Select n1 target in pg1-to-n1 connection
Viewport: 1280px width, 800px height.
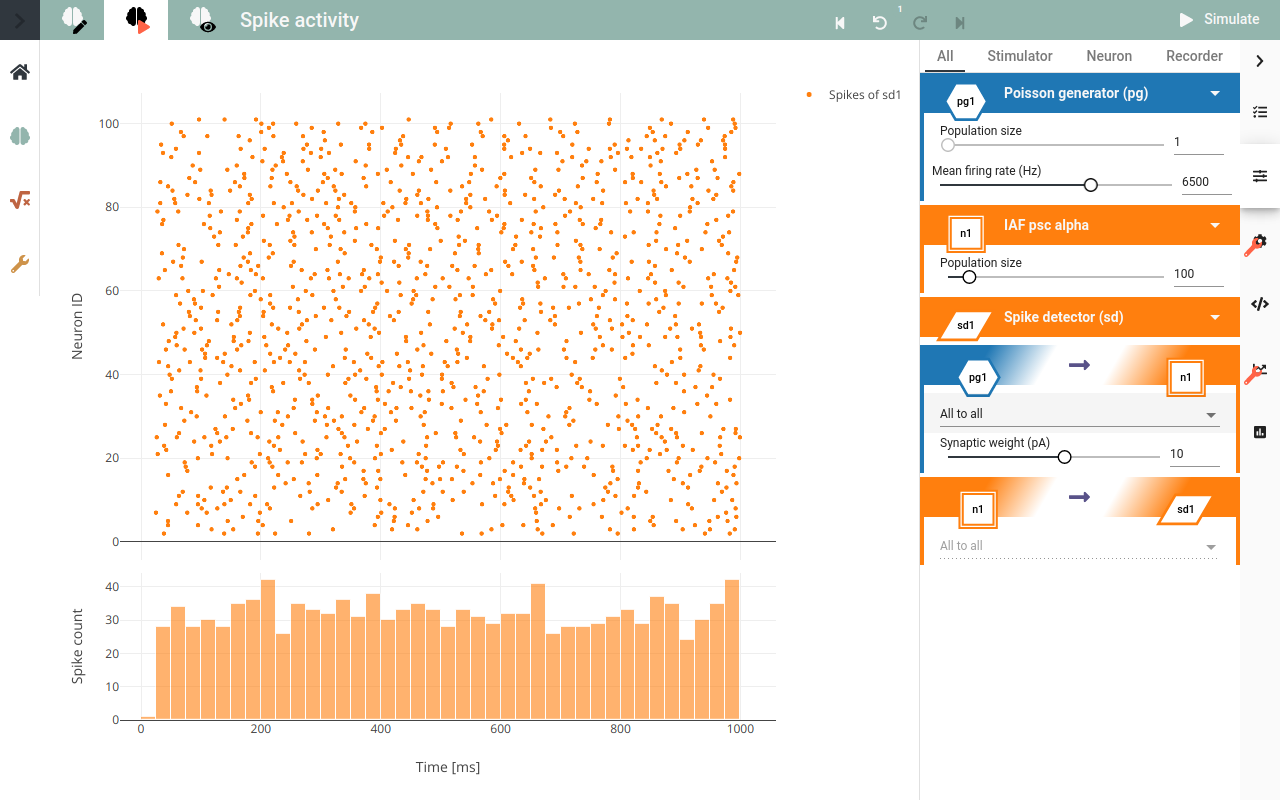coord(1185,377)
